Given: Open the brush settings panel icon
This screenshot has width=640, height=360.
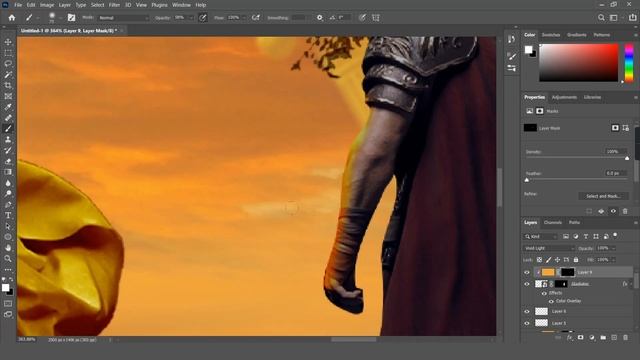Looking at the screenshot, I should click(71, 18).
